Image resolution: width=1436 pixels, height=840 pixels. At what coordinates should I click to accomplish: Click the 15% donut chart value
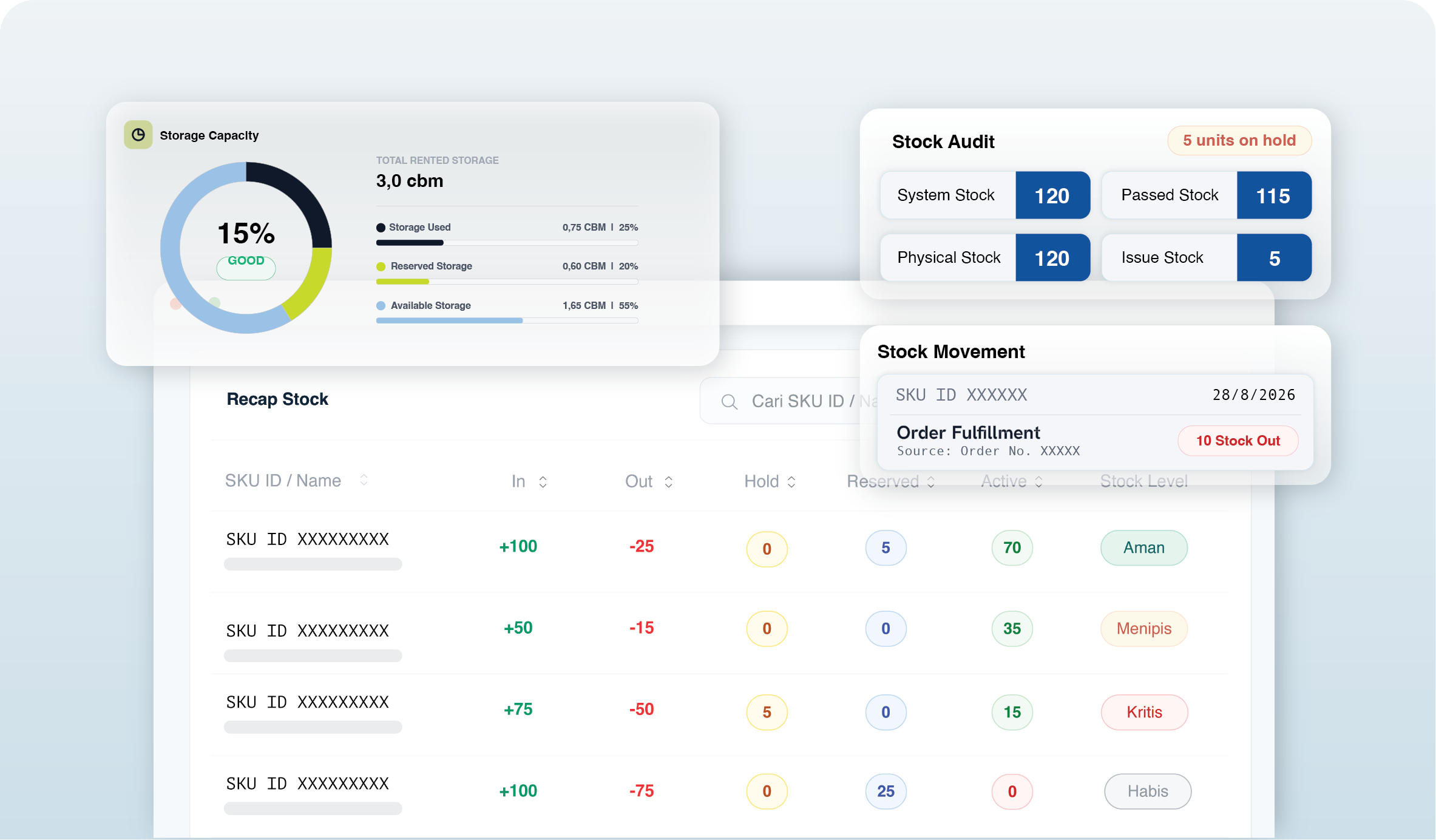pos(246,233)
